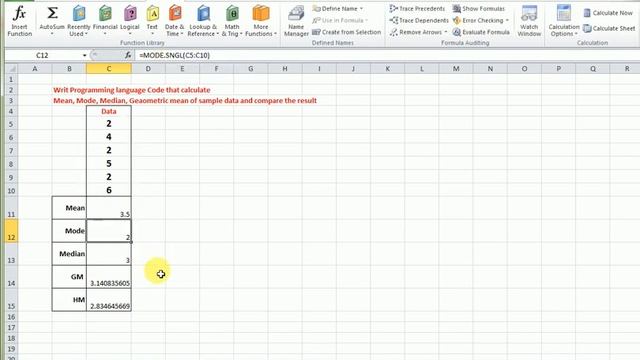This screenshot has height=360, width=640.
Task: Click Trace Dependents
Action: [x=419, y=20]
